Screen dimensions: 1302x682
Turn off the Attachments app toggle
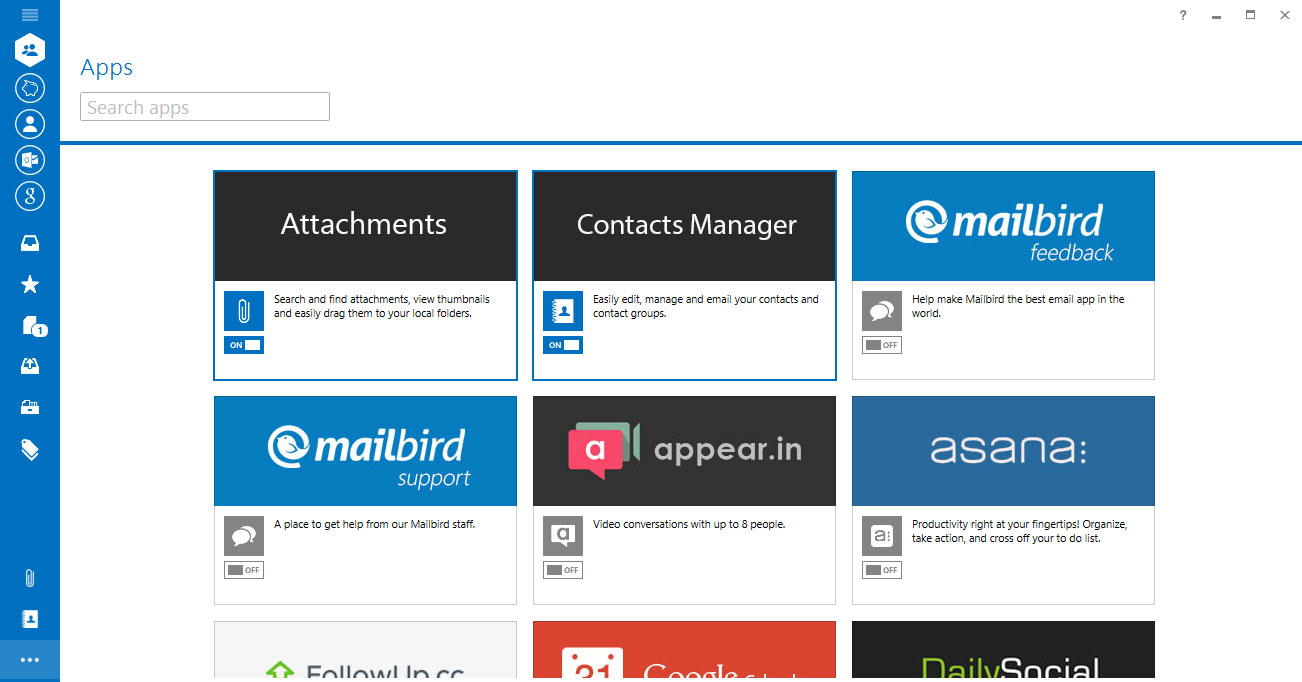[x=244, y=345]
